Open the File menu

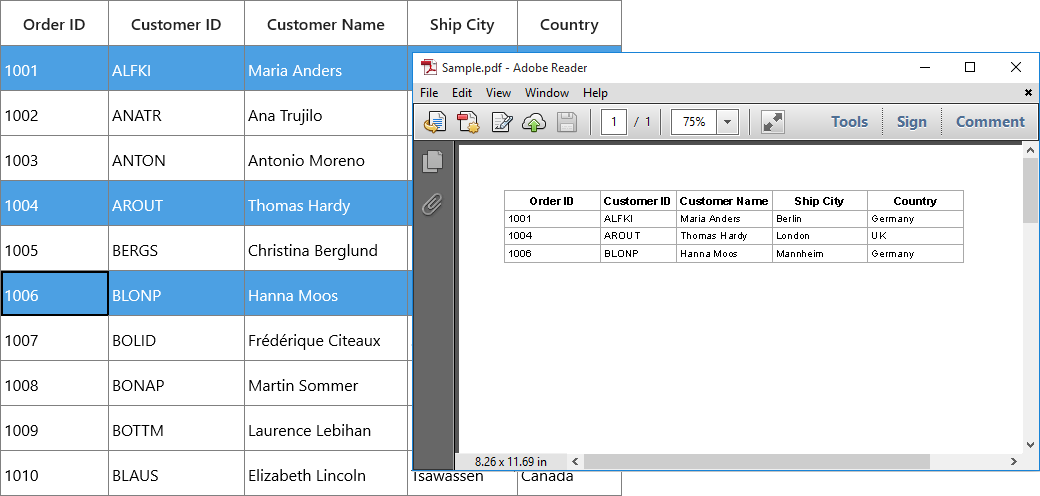[x=429, y=93]
